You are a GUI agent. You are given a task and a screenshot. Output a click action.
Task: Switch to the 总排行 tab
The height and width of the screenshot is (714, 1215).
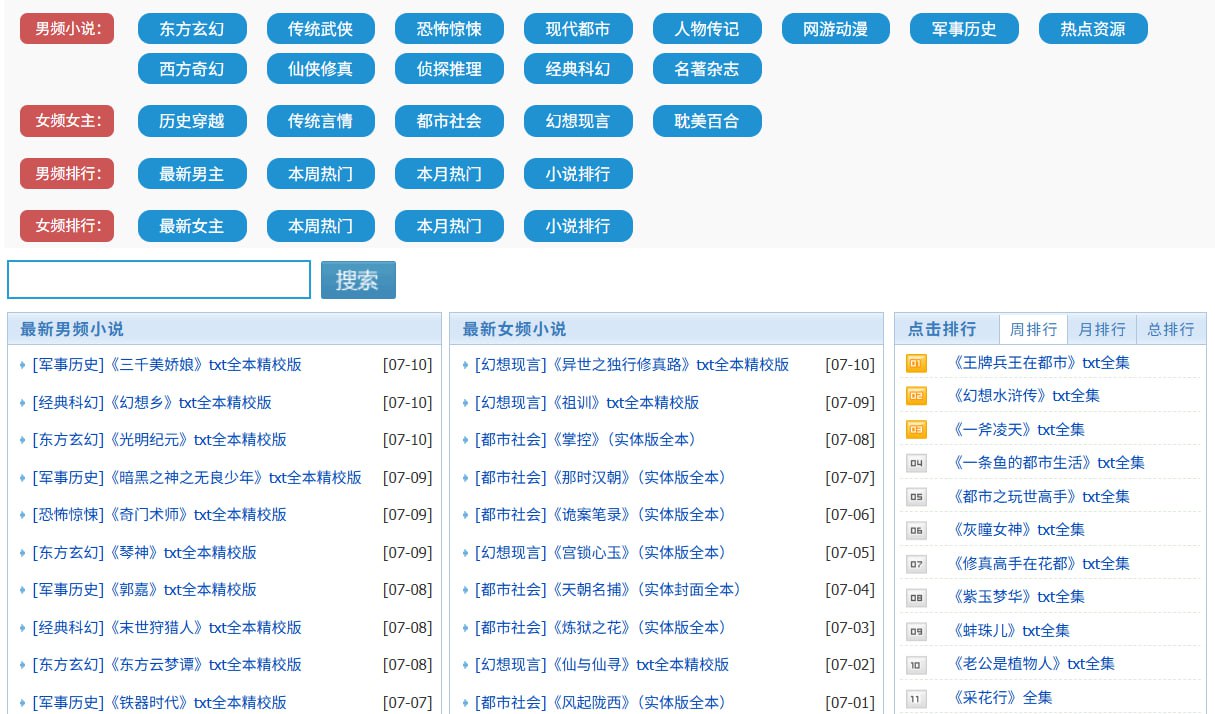1171,329
